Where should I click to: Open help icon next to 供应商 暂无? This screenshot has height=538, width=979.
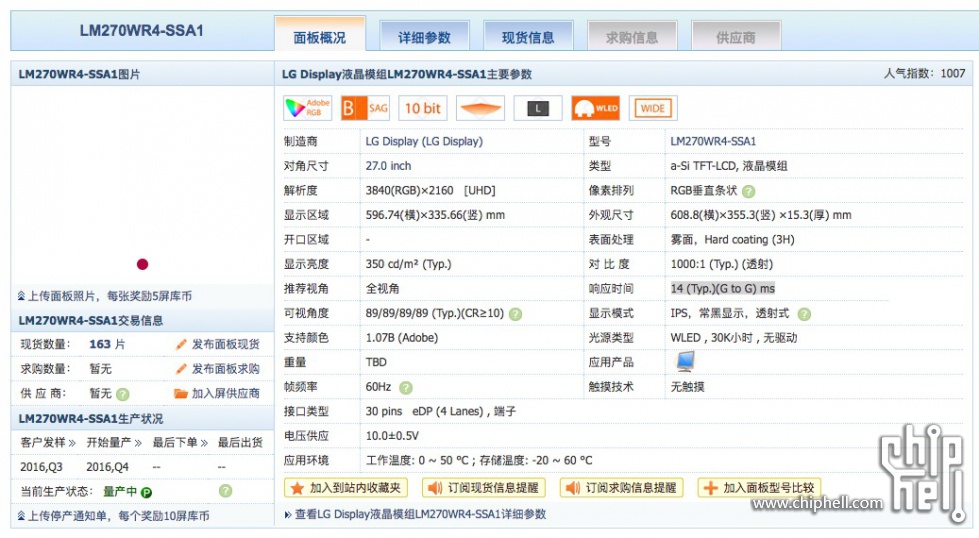point(123,394)
